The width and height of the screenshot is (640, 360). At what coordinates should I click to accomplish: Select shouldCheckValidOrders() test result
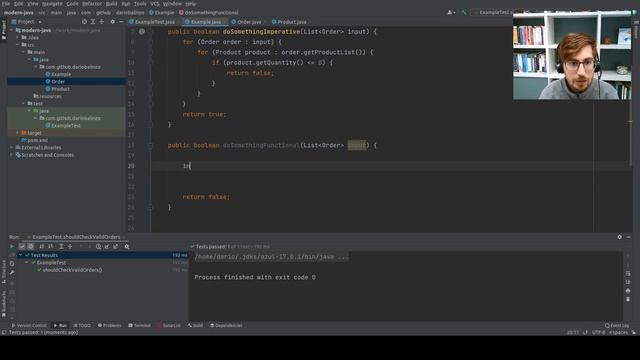point(72,270)
